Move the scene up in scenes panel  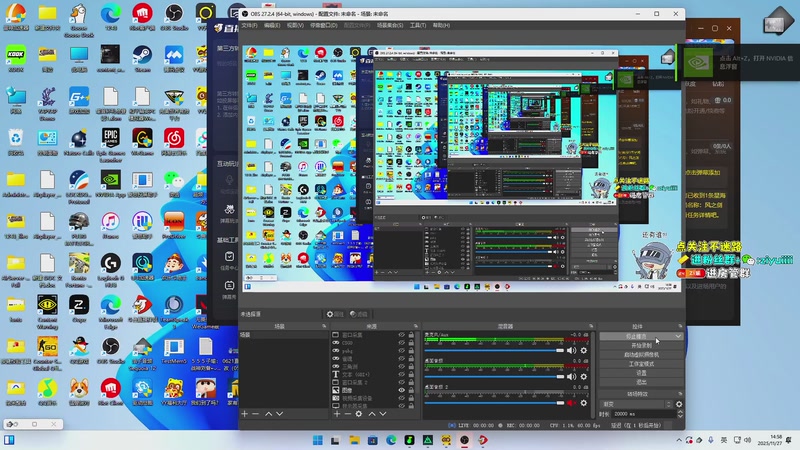point(268,414)
